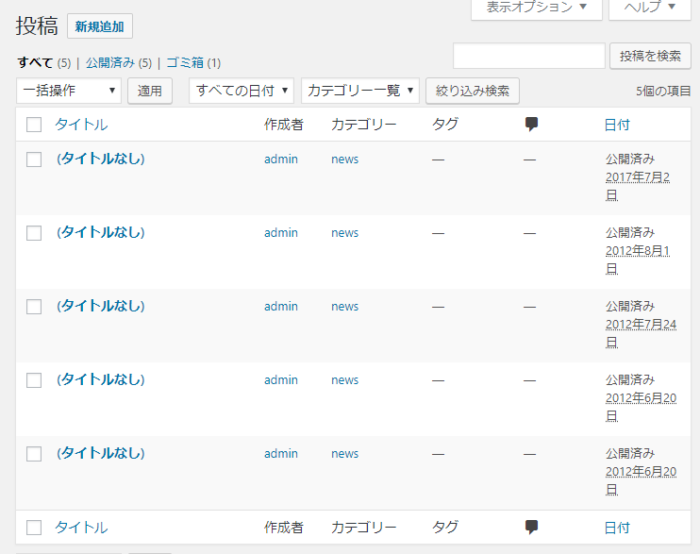
Task: Open the admin author link of first post
Action: pyautogui.click(x=281, y=159)
